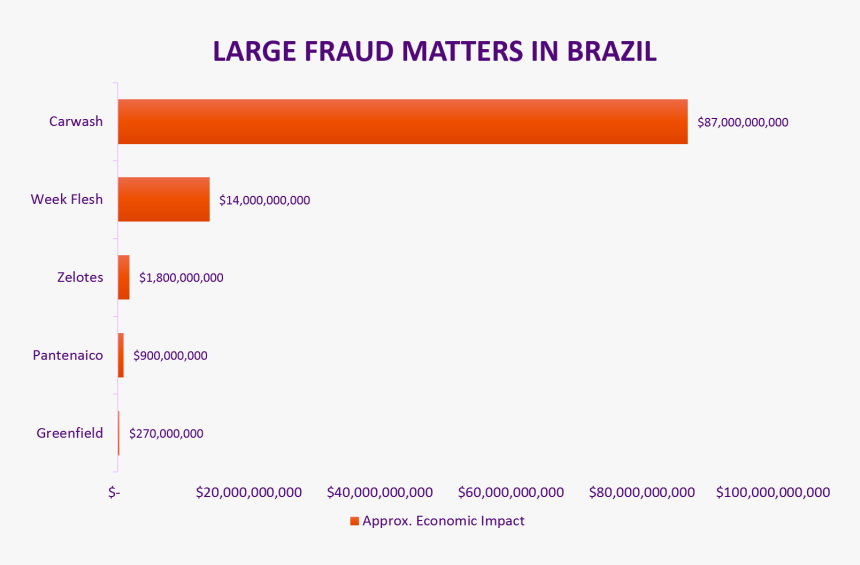
Task: Click the orange legend swatch
Action: (x=354, y=521)
